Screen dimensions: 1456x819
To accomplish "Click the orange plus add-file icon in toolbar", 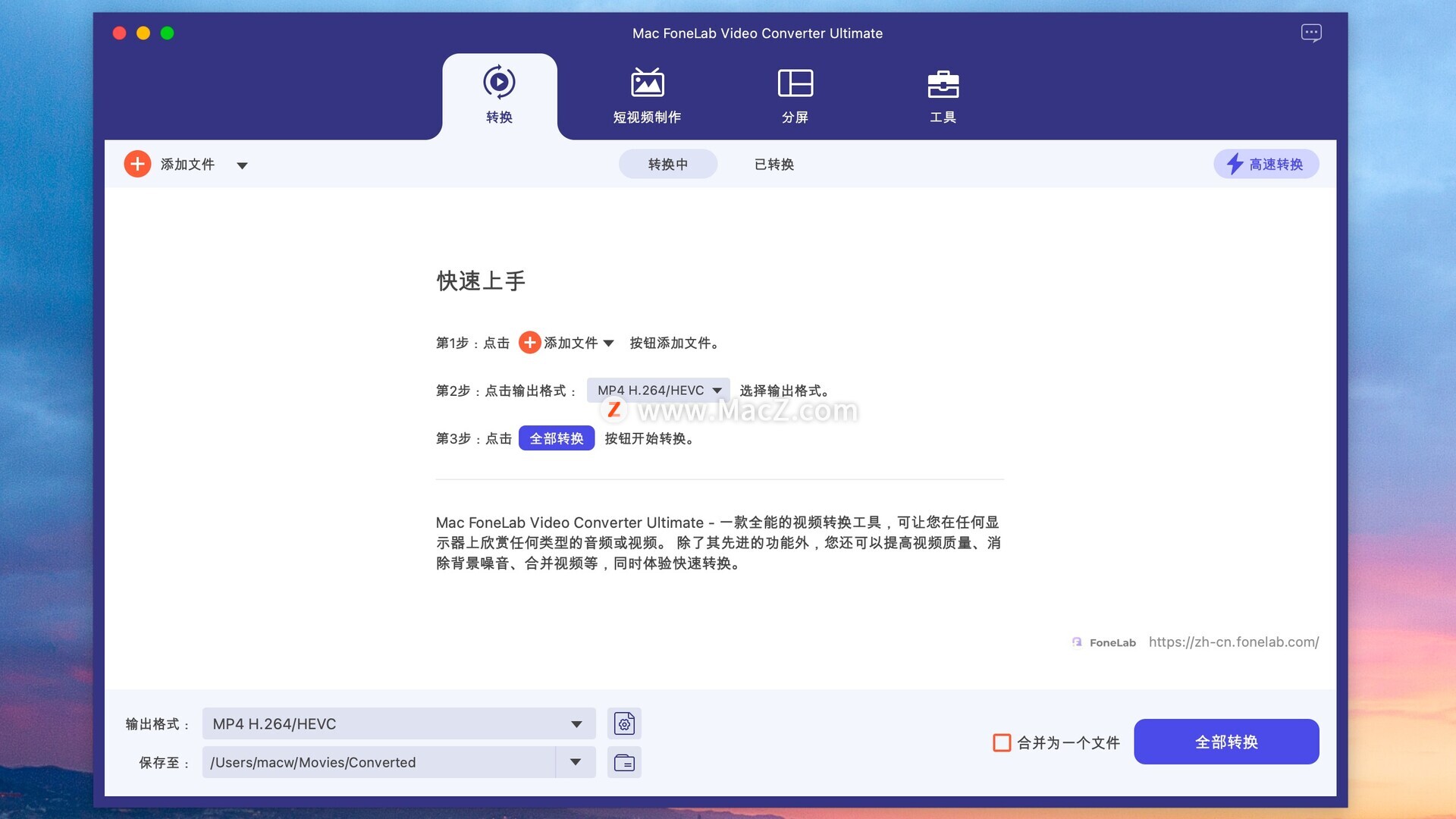I will [137, 164].
